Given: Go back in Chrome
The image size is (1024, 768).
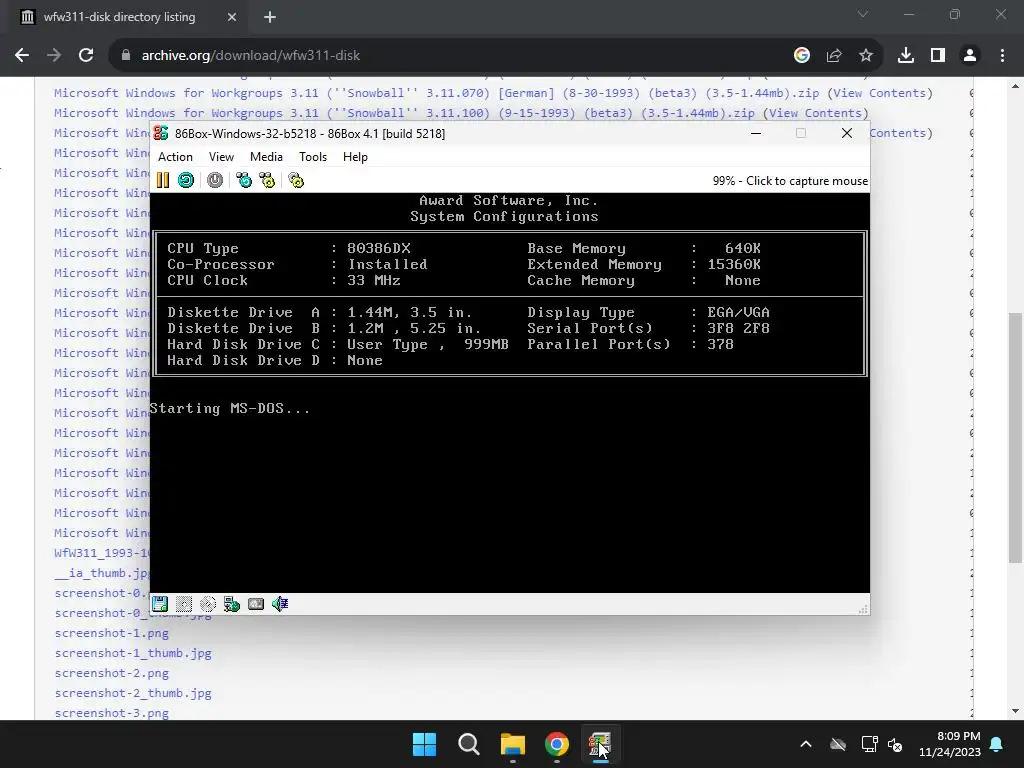Looking at the screenshot, I should tap(22, 56).
